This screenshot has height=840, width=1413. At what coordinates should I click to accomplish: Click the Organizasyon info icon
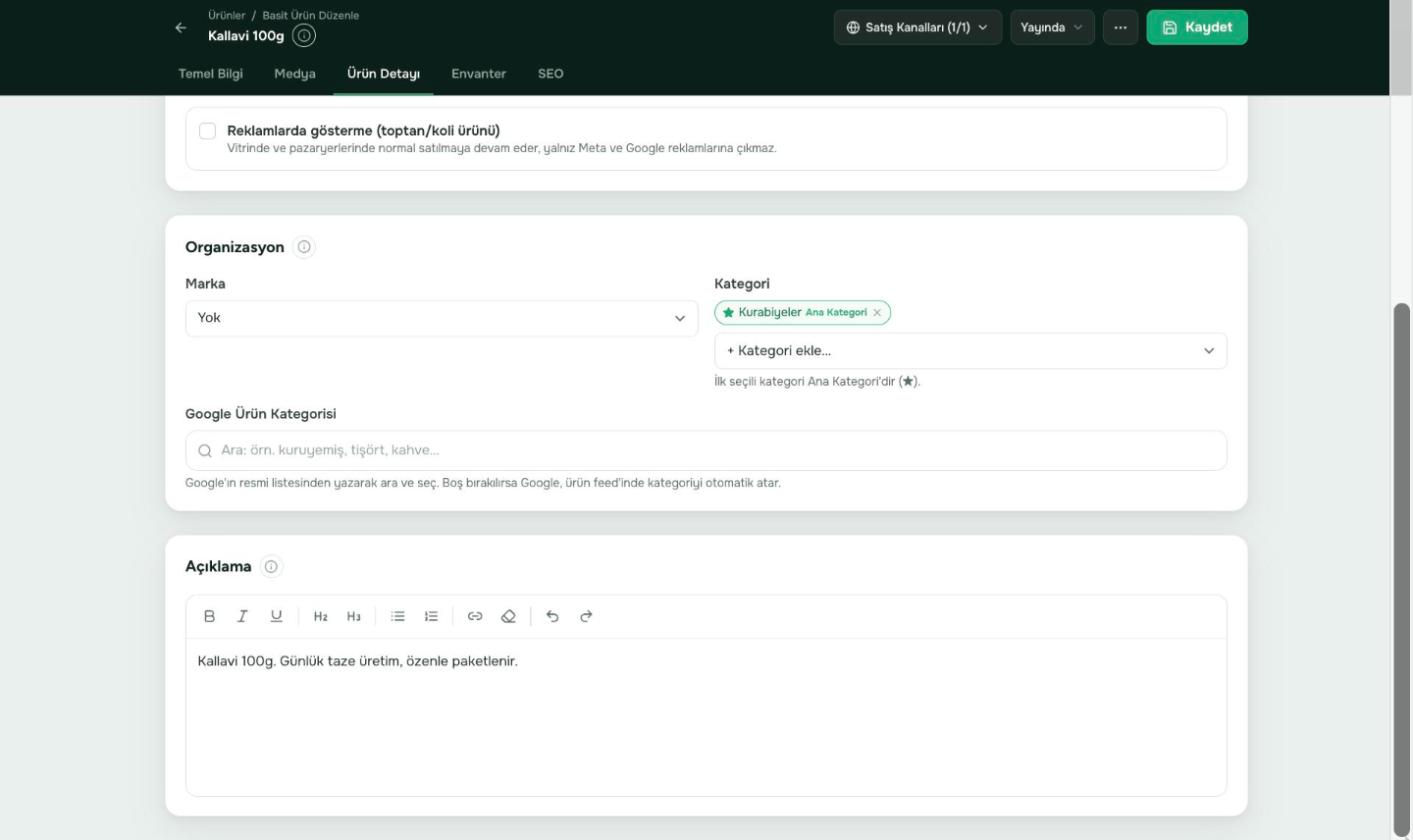click(304, 247)
